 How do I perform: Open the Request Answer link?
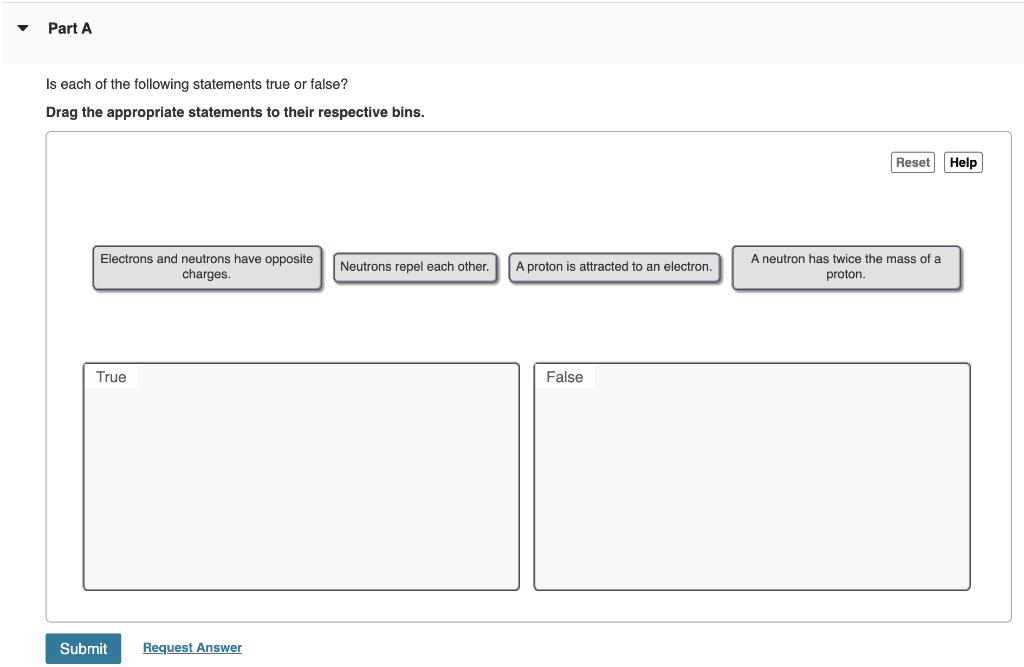[192, 647]
